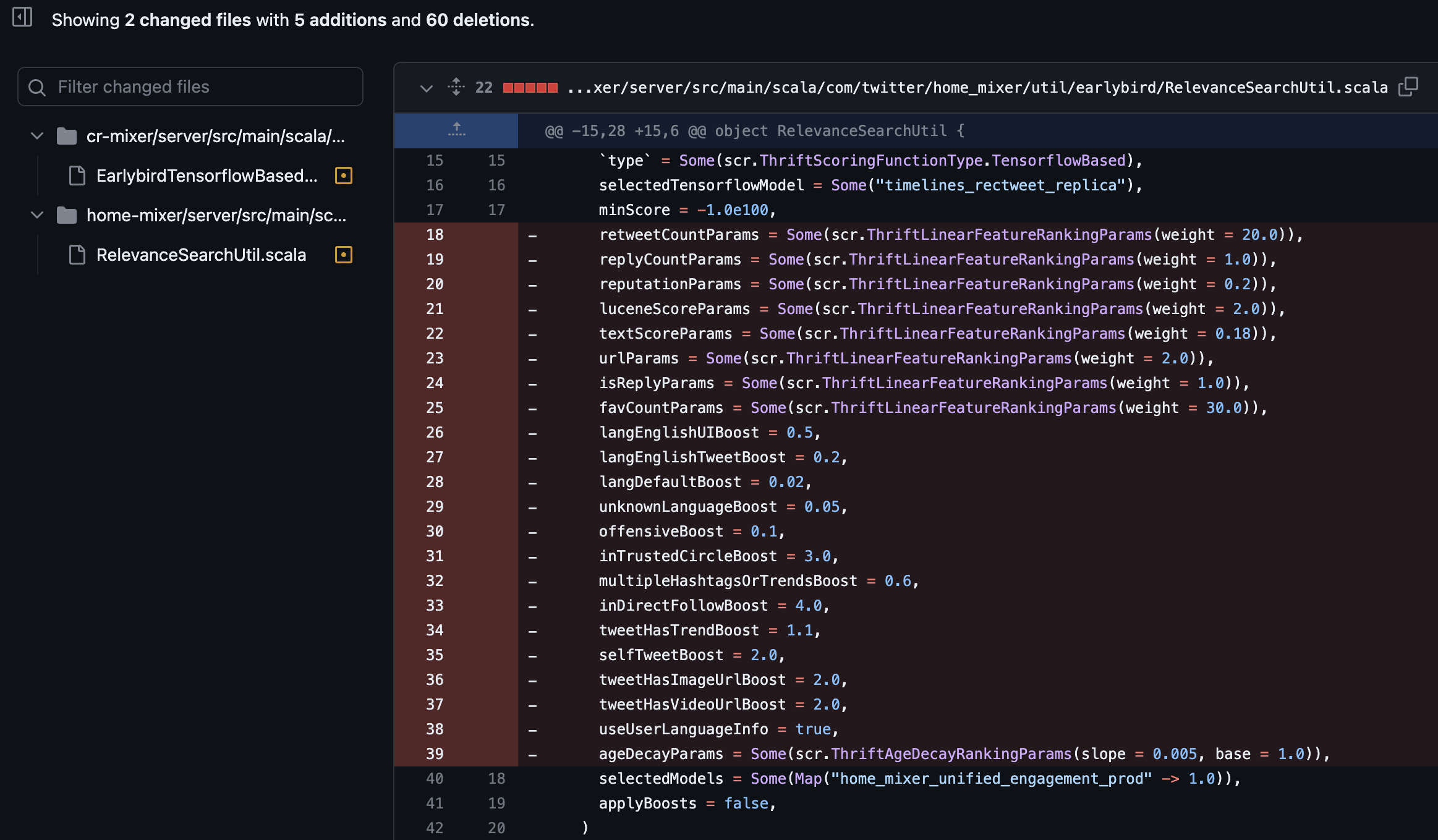Click deleted line number 18 in diff
Viewport: 1438px width, 840px height.
point(435,234)
